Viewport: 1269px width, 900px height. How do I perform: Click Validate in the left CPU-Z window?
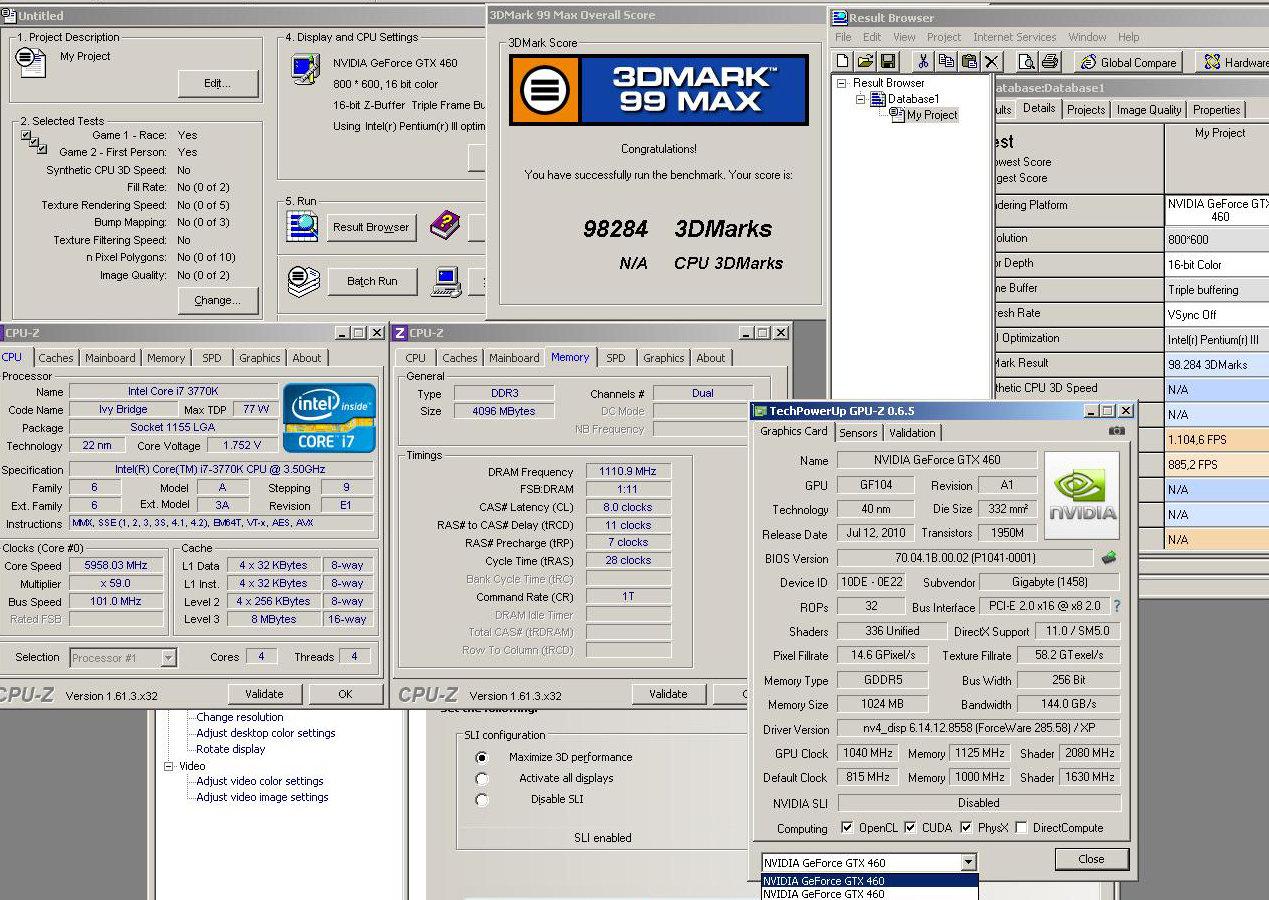click(x=264, y=694)
